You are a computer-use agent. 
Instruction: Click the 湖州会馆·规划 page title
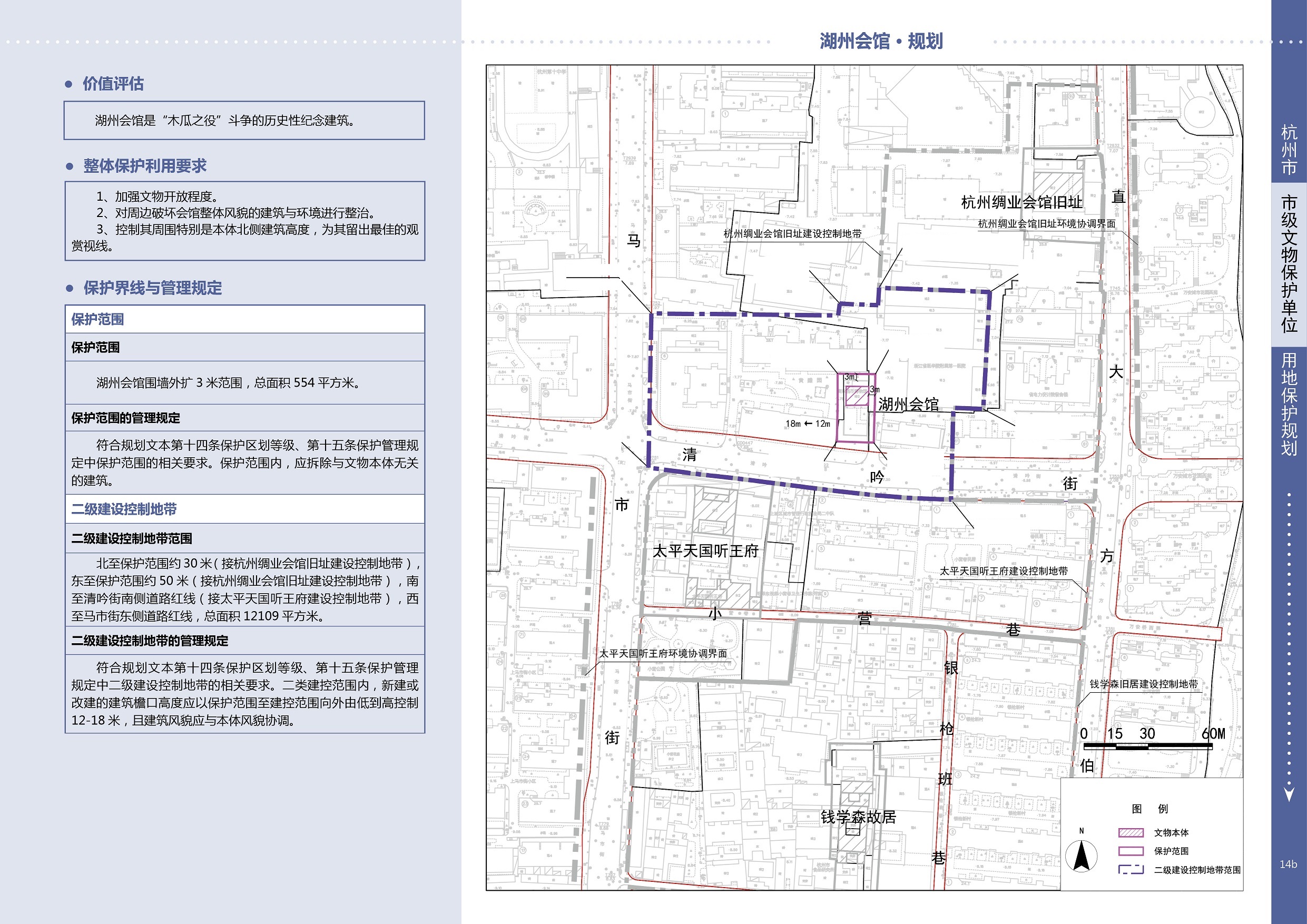pos(881,41)
